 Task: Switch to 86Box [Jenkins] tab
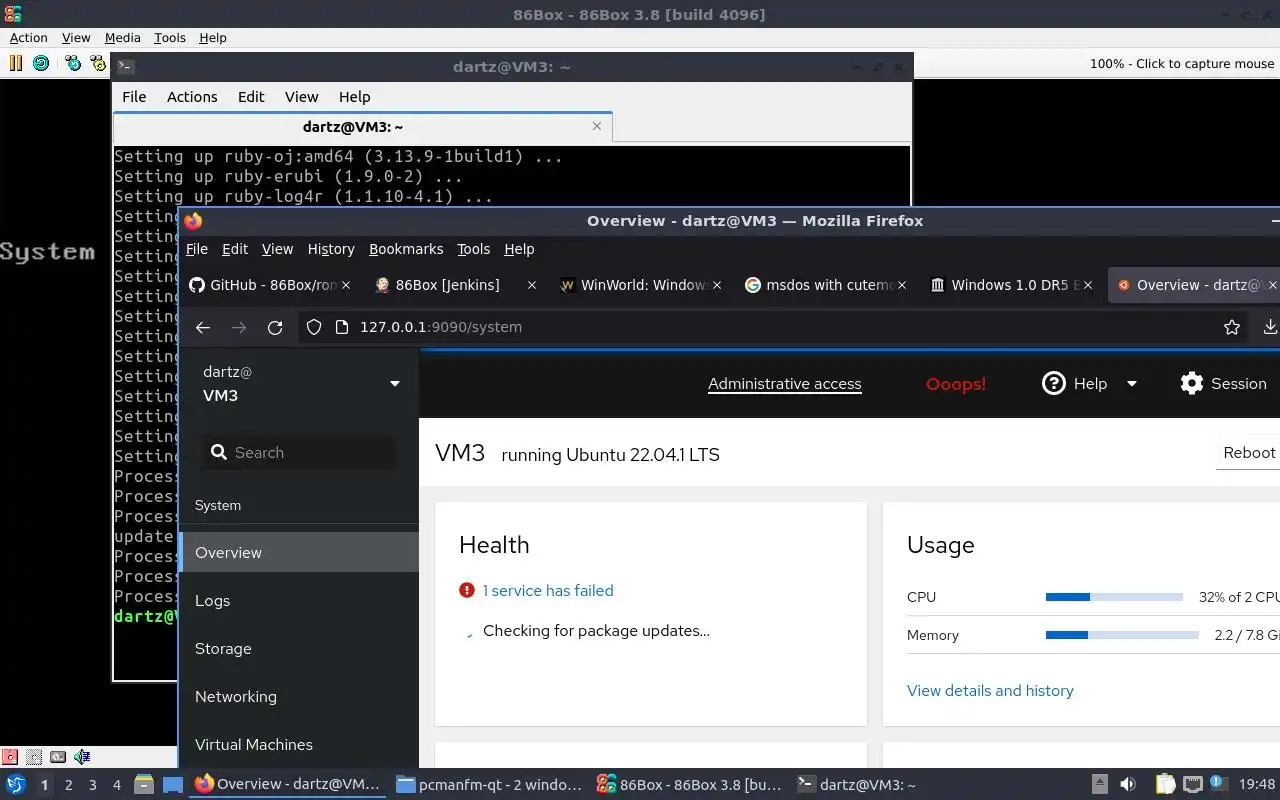point(455,285)
